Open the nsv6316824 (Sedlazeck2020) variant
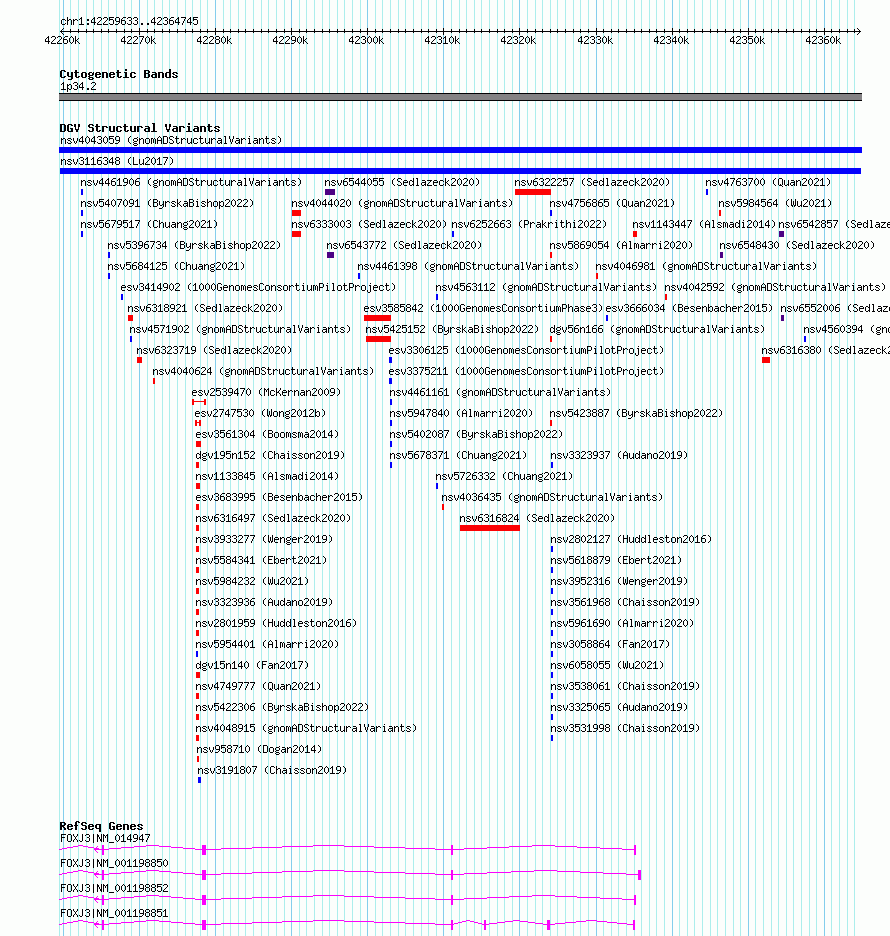 (x=537, y=518)
